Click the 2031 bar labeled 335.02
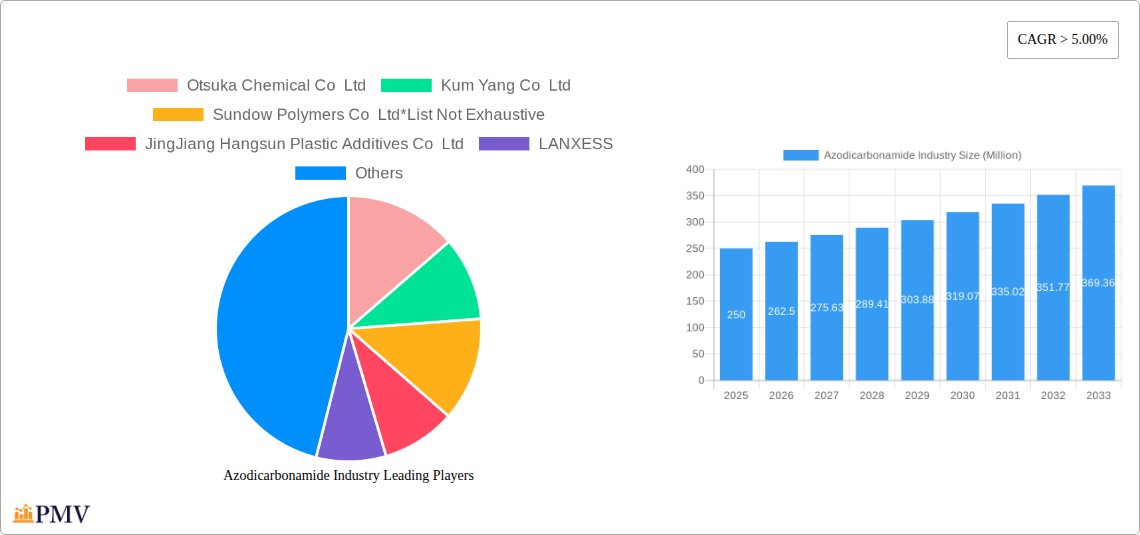 [1008, 291]
